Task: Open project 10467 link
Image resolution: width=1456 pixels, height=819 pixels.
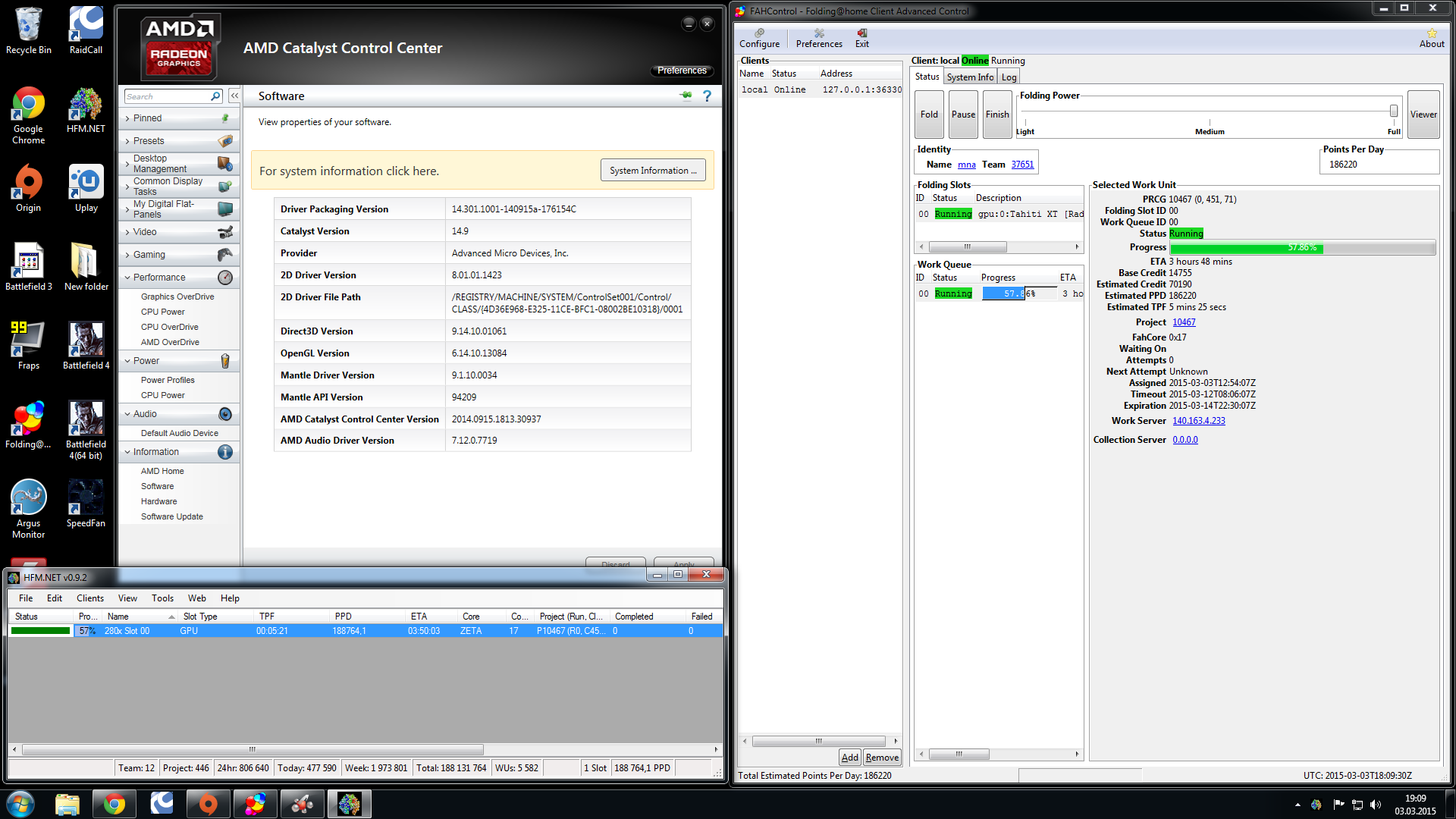Action: pyautogui.click(x=1184, y=322)
